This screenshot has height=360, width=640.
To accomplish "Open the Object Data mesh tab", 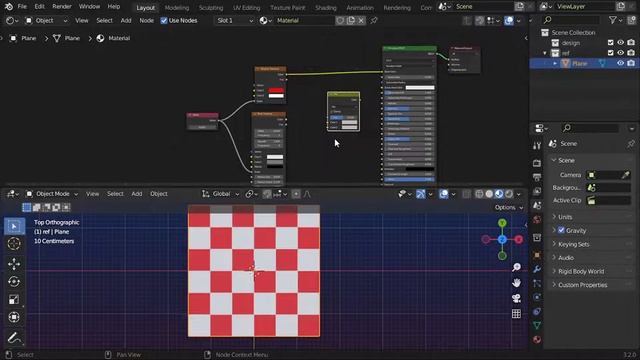I will click(x=537, y=325).
